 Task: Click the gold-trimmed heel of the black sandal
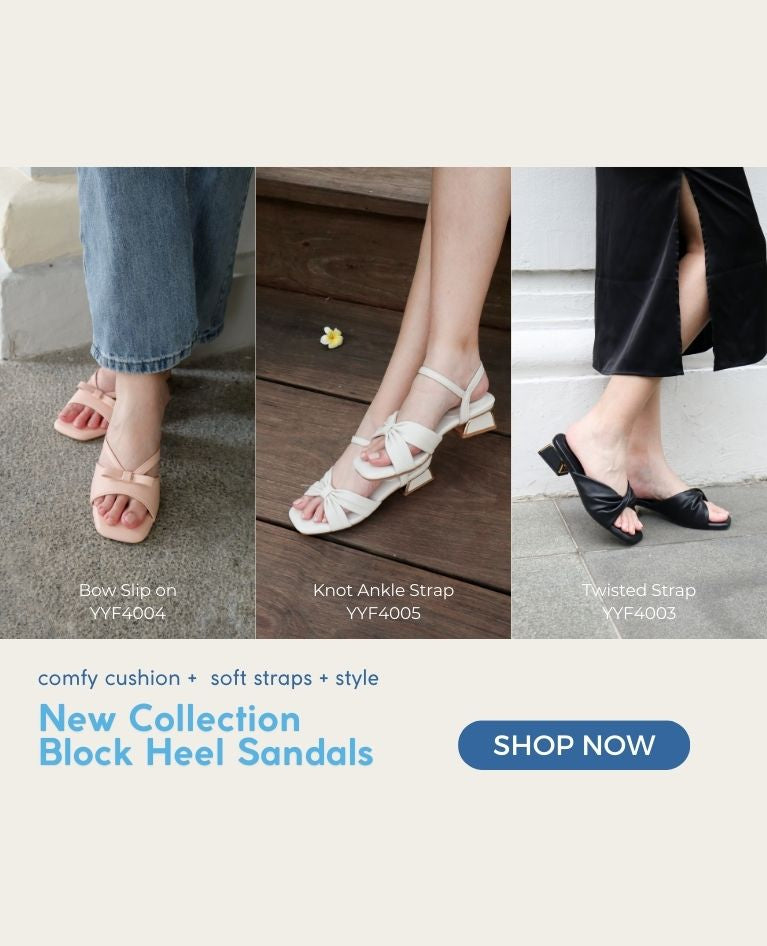[x=555, y=460]
